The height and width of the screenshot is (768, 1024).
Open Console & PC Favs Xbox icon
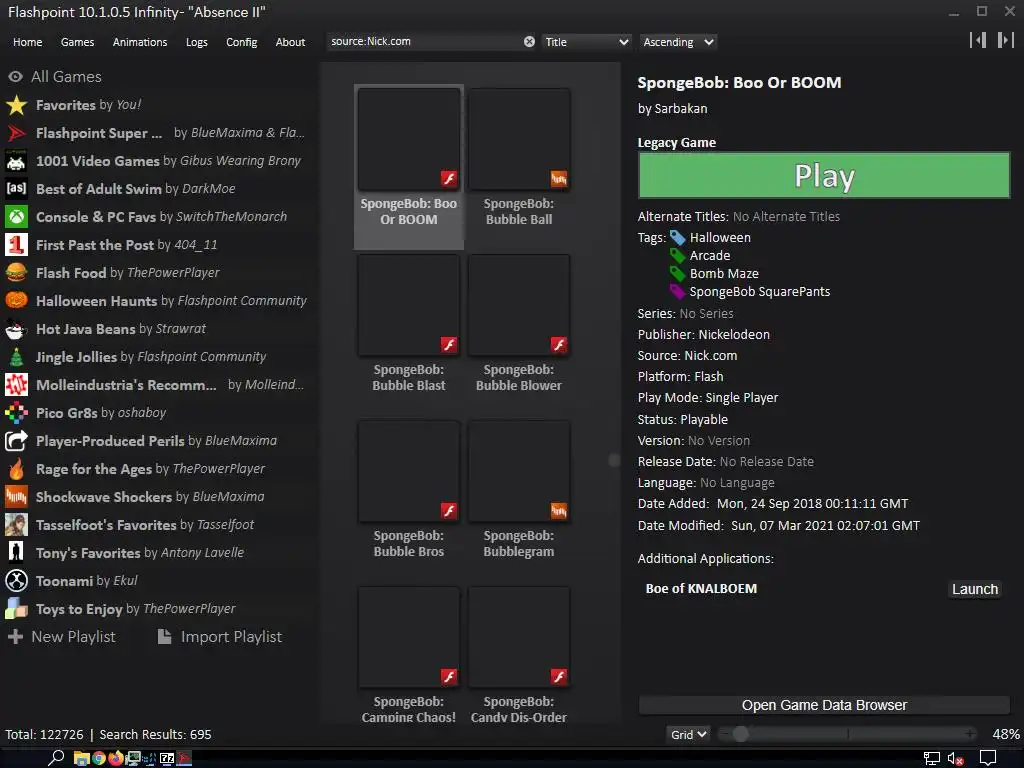click(16, 217)
